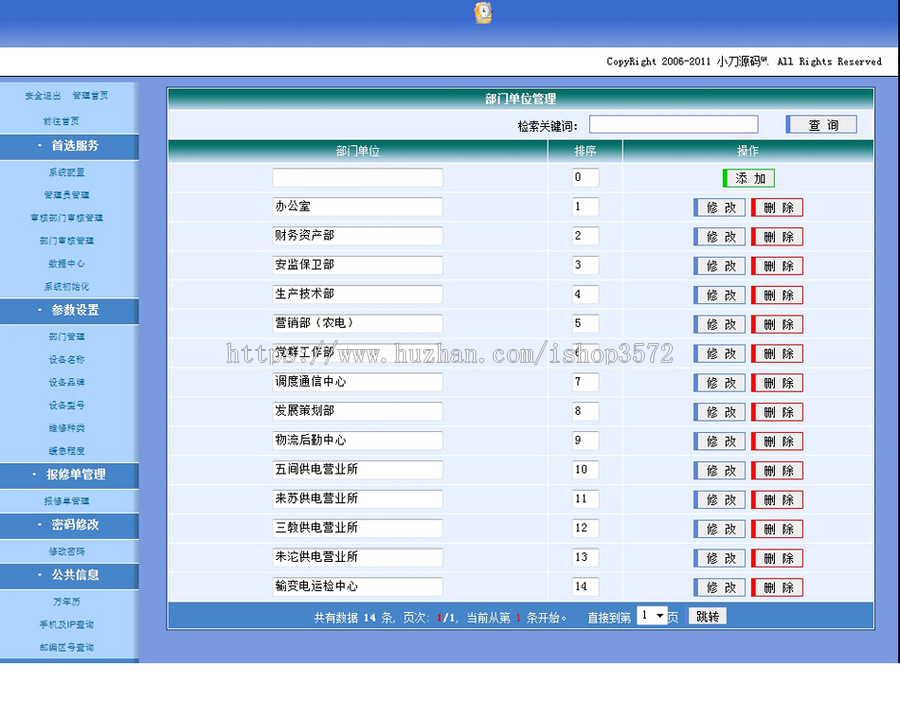This screenshot has height=703, width=900.
Task: Switch to 密码修改 menu
Action: [70, 525]
